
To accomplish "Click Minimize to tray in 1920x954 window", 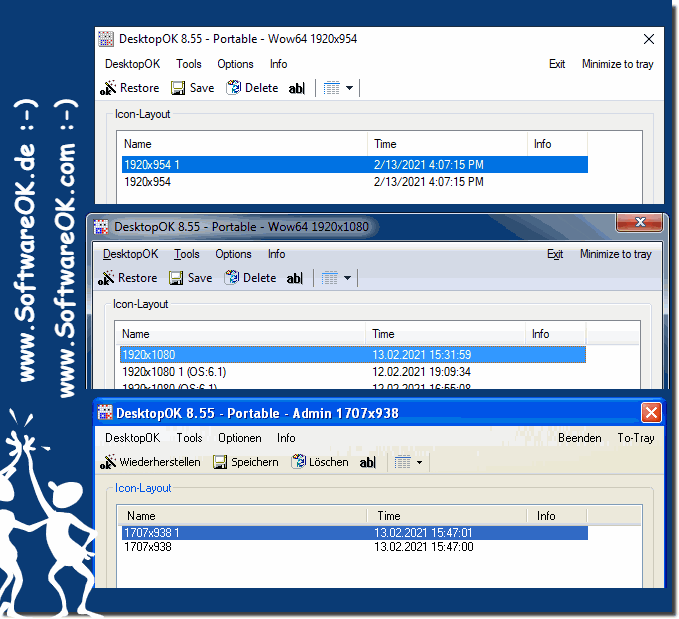I will pyautogui.click(x=618, y=64).
